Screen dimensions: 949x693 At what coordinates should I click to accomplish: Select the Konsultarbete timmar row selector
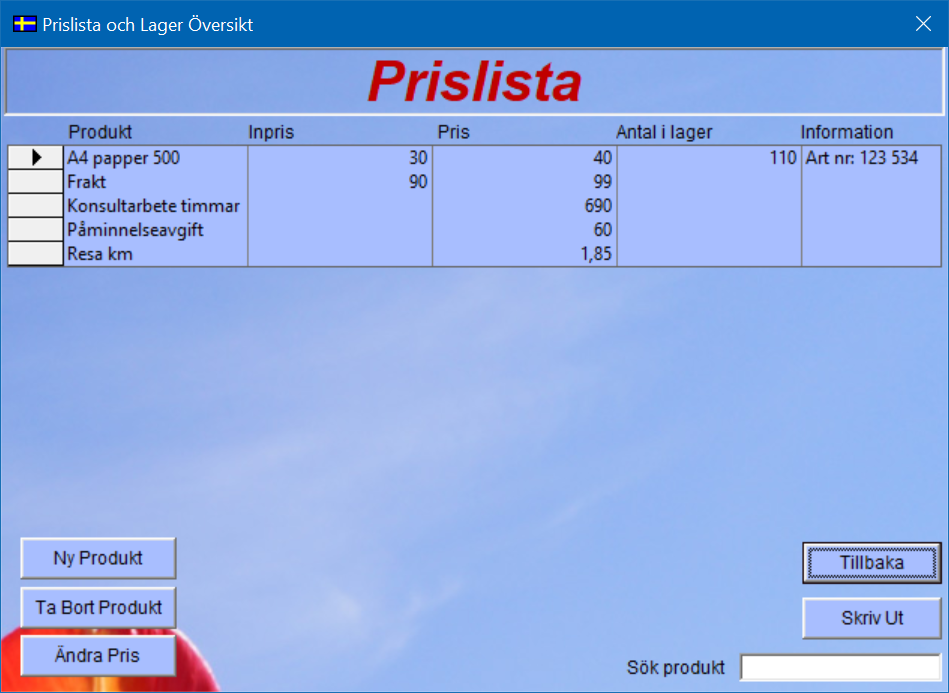tap(36, 206)
